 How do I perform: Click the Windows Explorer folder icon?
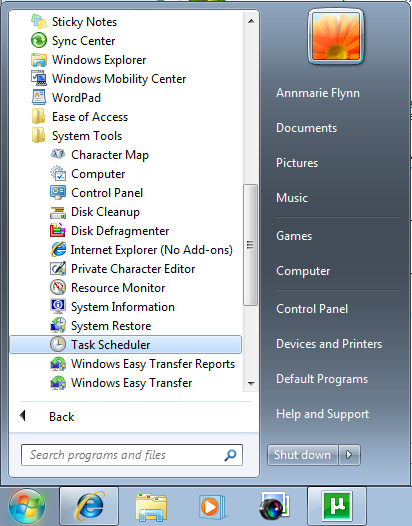pyautogui.click(x=39, y=60)
